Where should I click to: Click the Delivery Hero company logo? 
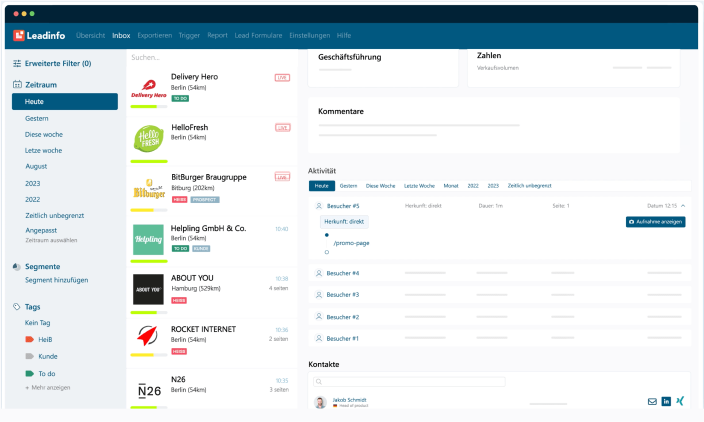[x=149, y=88]
